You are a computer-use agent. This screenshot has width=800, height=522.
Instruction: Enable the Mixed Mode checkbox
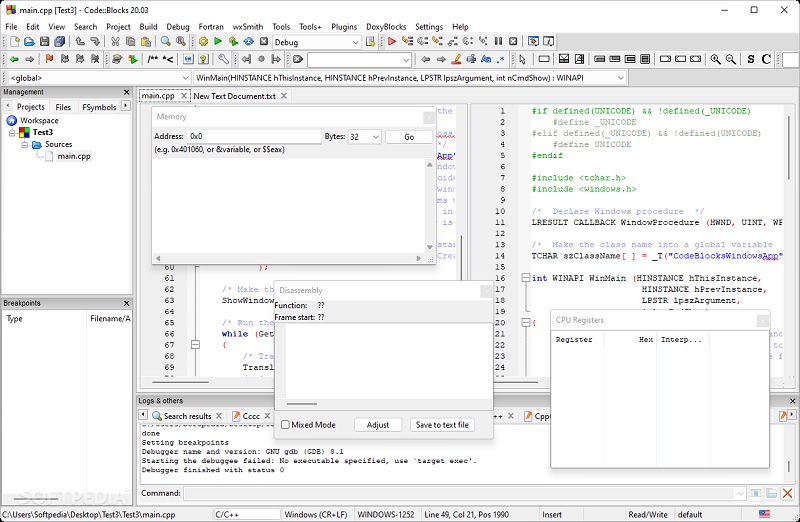(x=285, y=425)
